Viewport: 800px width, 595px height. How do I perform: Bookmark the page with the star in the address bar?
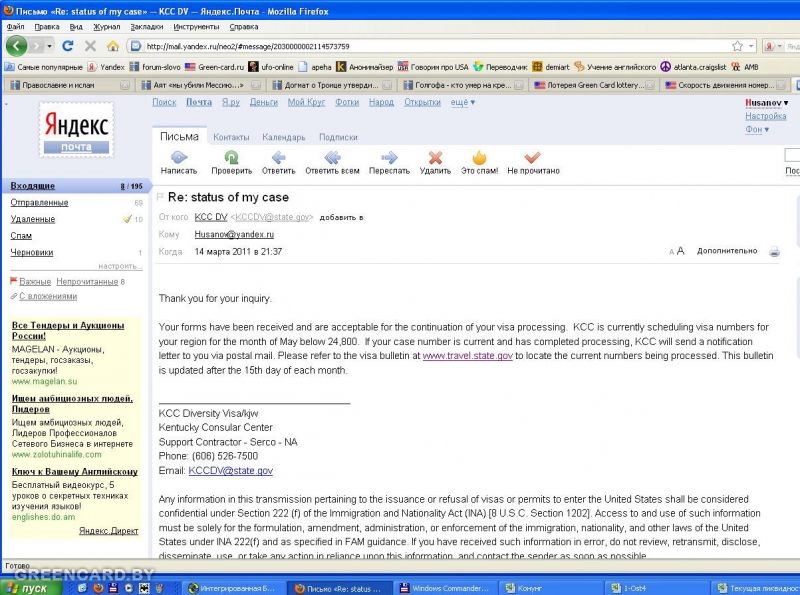(737, 46)
